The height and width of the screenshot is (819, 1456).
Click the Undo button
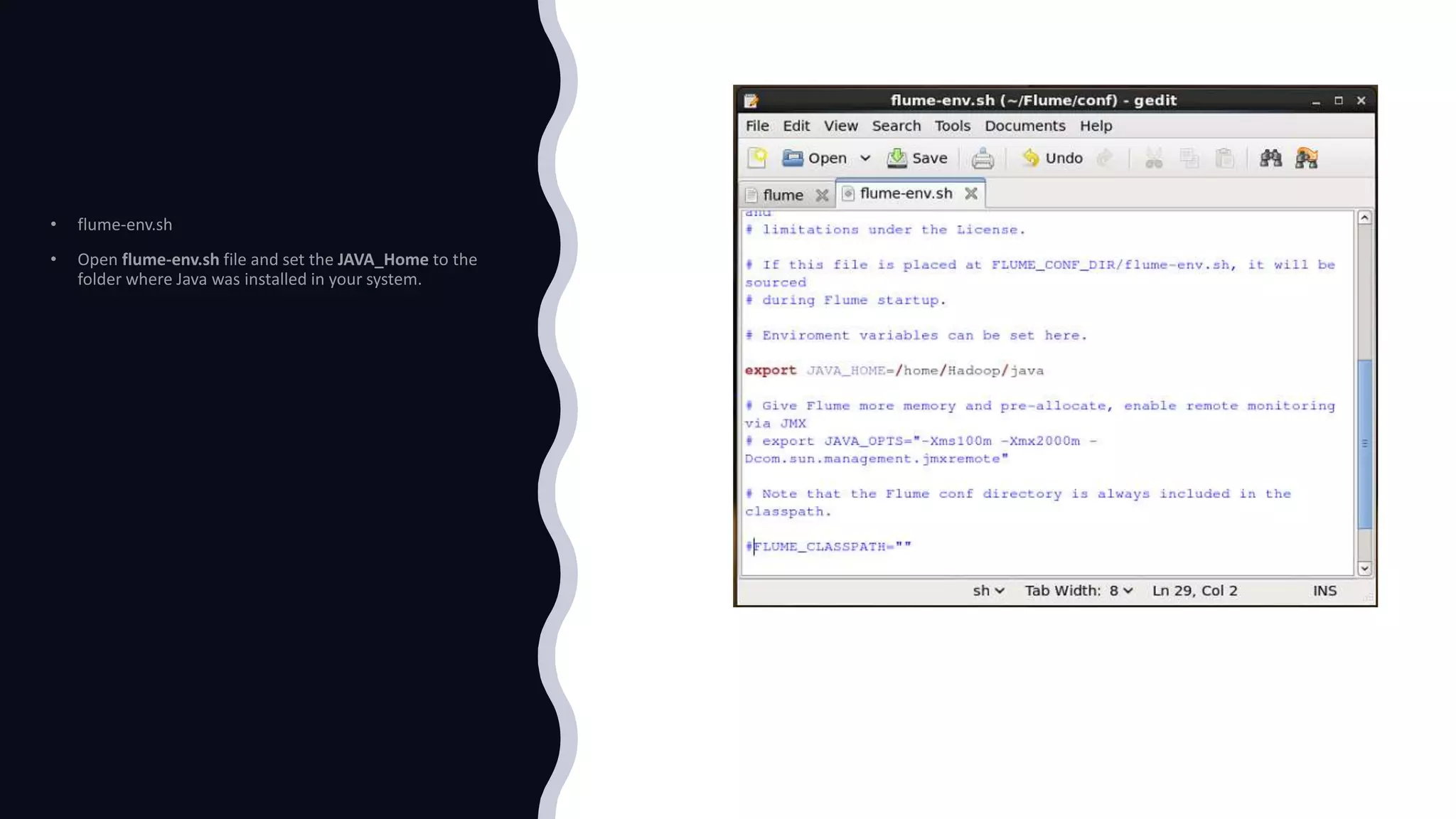click(1053, 158)
